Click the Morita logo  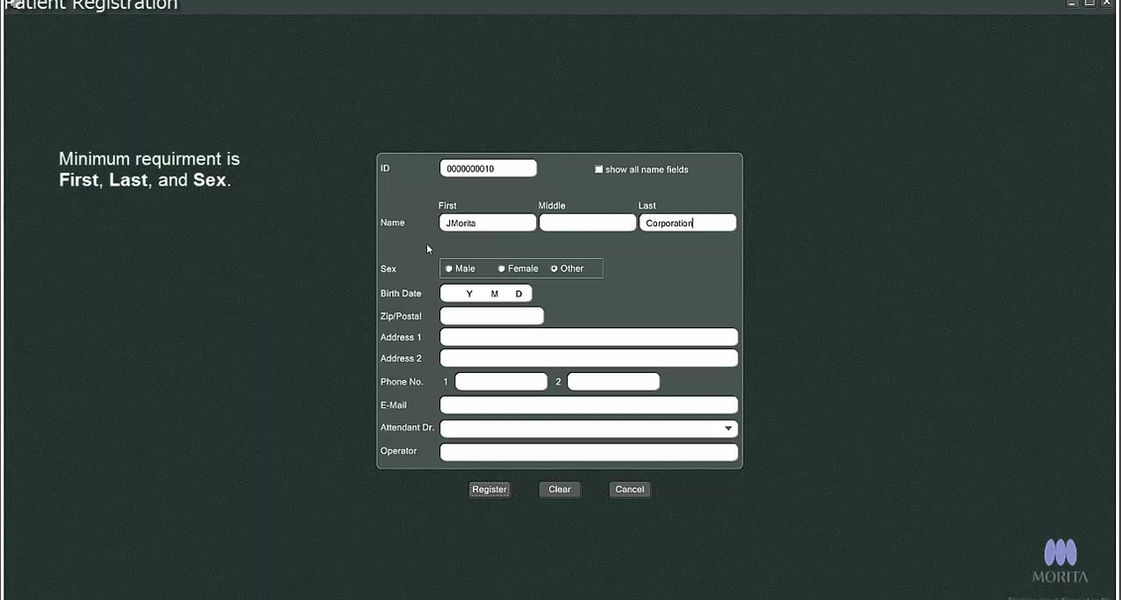[1060, 561]
